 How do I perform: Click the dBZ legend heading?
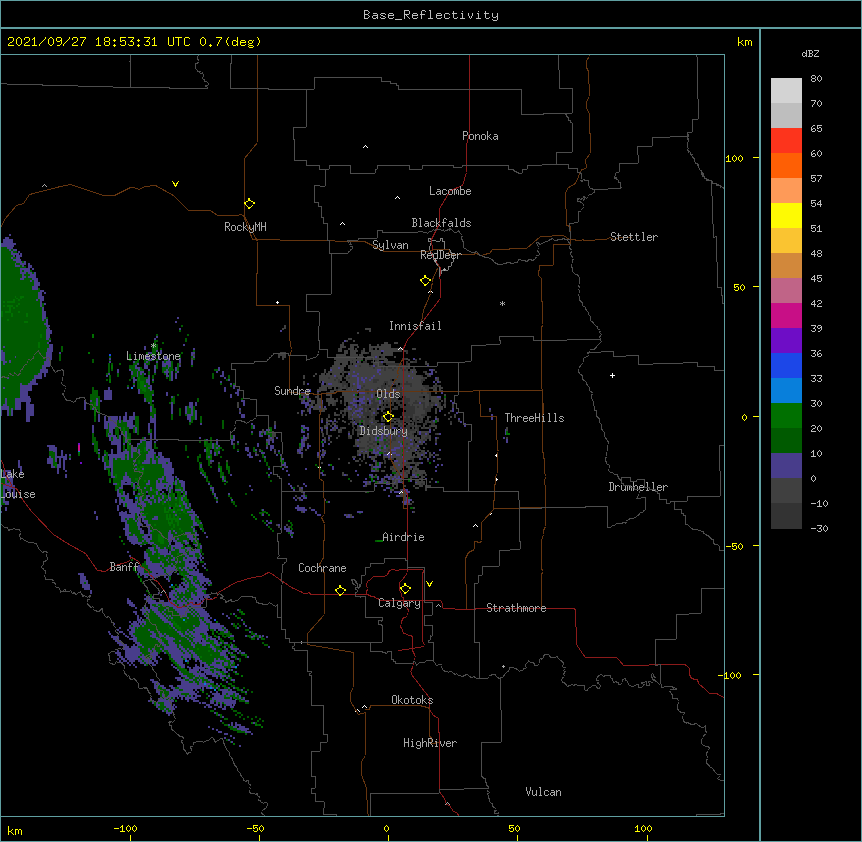tap(810, 53)
